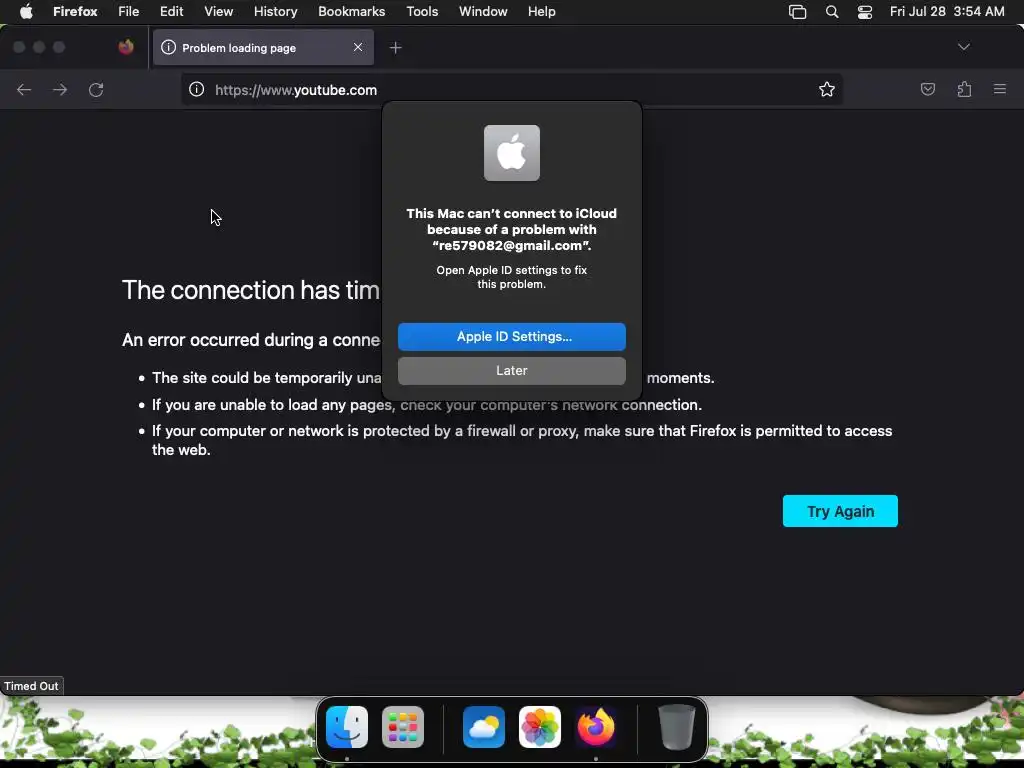This screenshot has height=768, width=1024.
Task: Open a new tab
Action: pyautogui.click(x=396, y=48)
